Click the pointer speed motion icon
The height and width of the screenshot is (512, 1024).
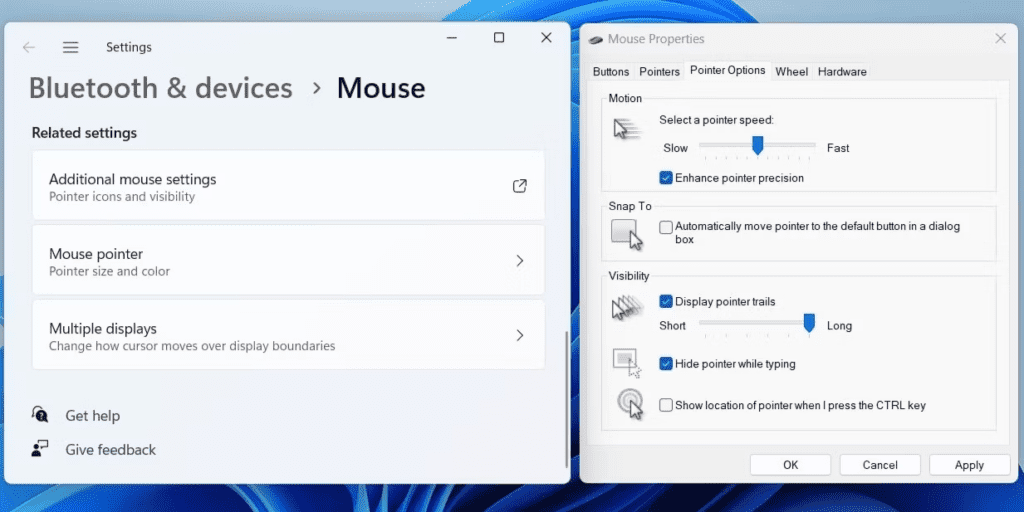pos(626,129)
